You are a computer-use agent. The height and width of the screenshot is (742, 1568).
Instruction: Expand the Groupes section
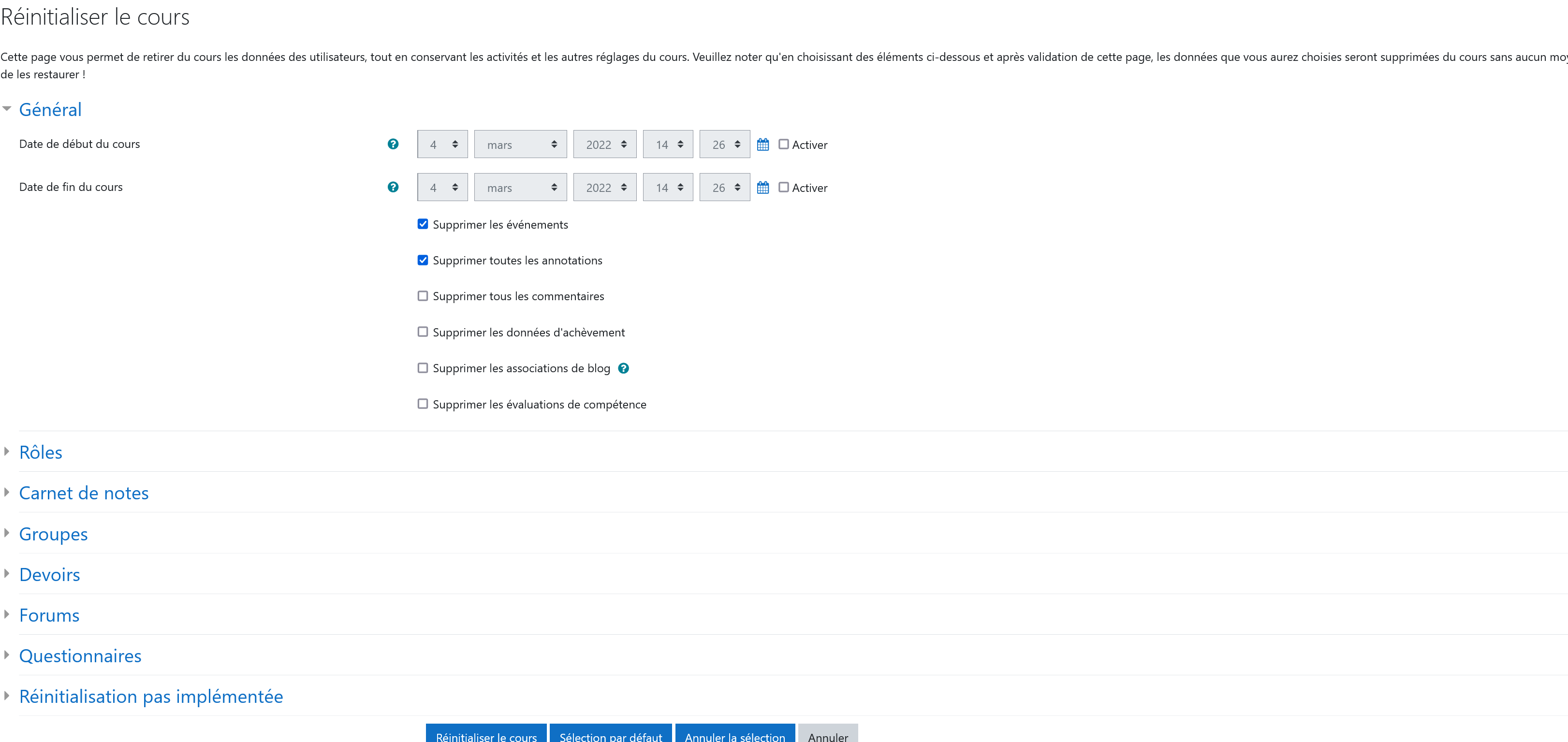tap(54, 534)
